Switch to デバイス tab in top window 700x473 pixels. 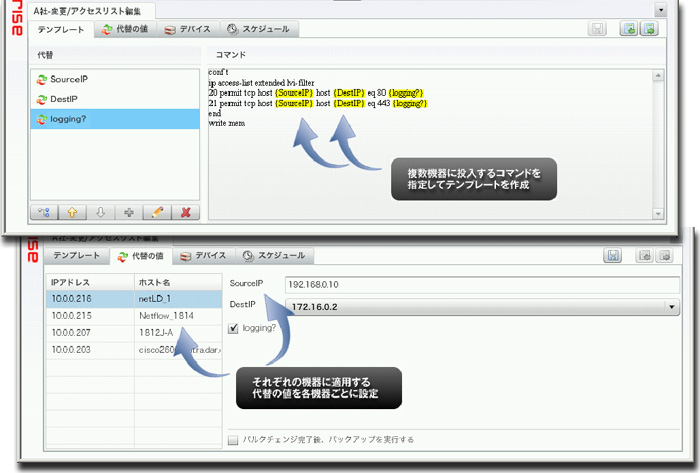tap(188, 29)
